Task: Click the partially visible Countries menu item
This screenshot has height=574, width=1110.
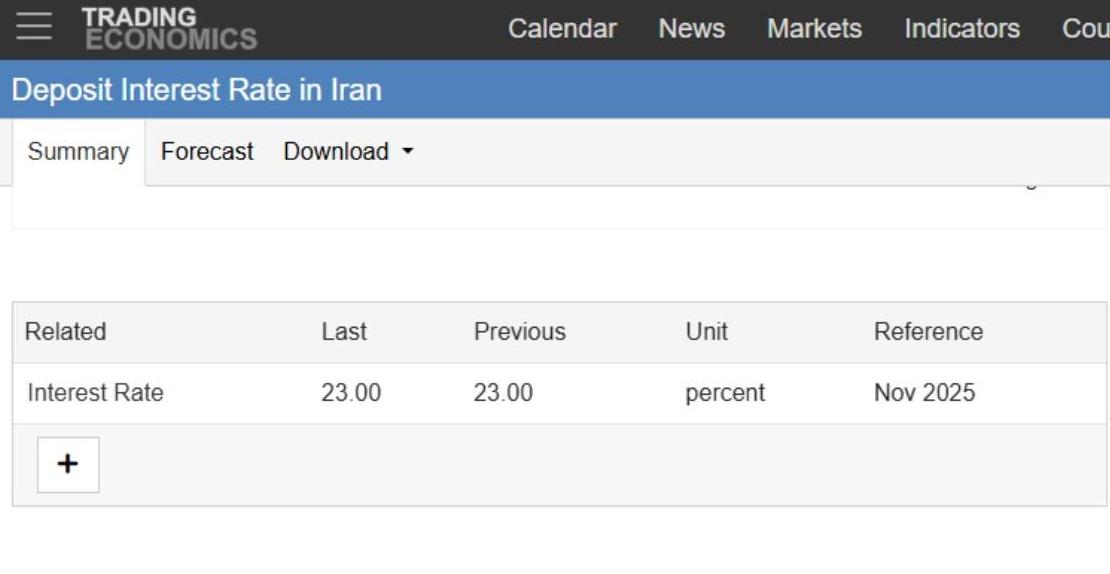Action: (x=1086, y=29)
